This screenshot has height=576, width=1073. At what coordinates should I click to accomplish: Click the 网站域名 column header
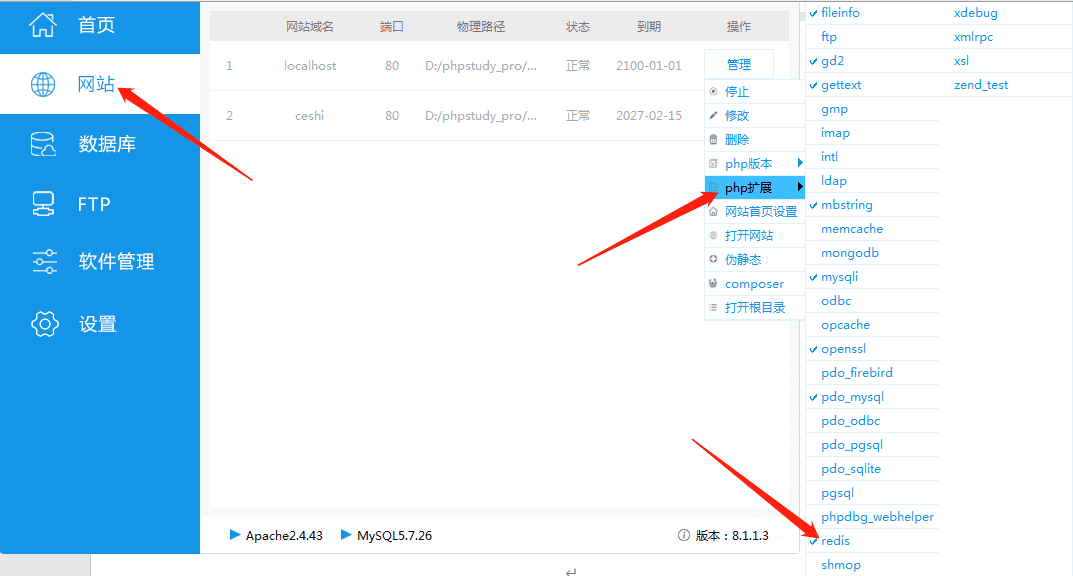point(310,27)
